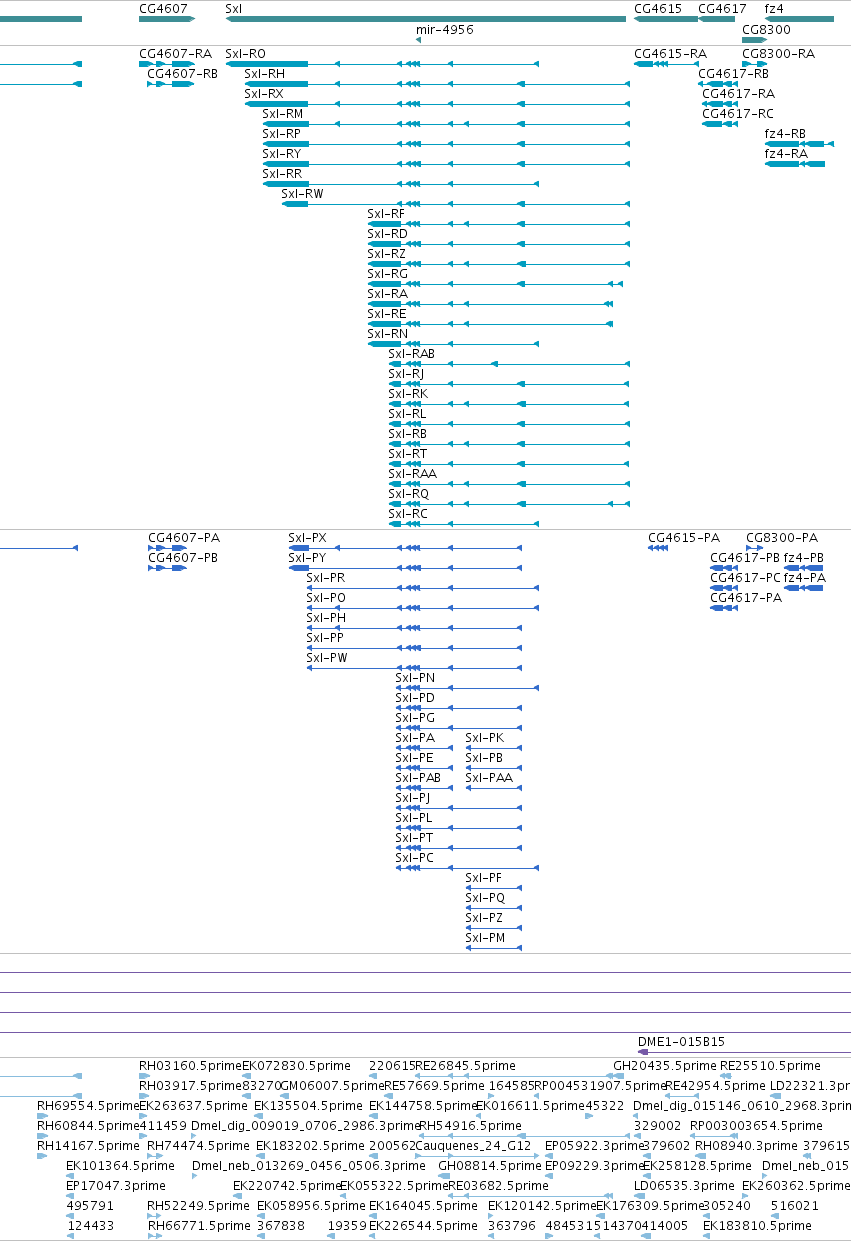851x1241 pixels.
Task: Select EST EP09229.3prime
Action: (596, 1165)
